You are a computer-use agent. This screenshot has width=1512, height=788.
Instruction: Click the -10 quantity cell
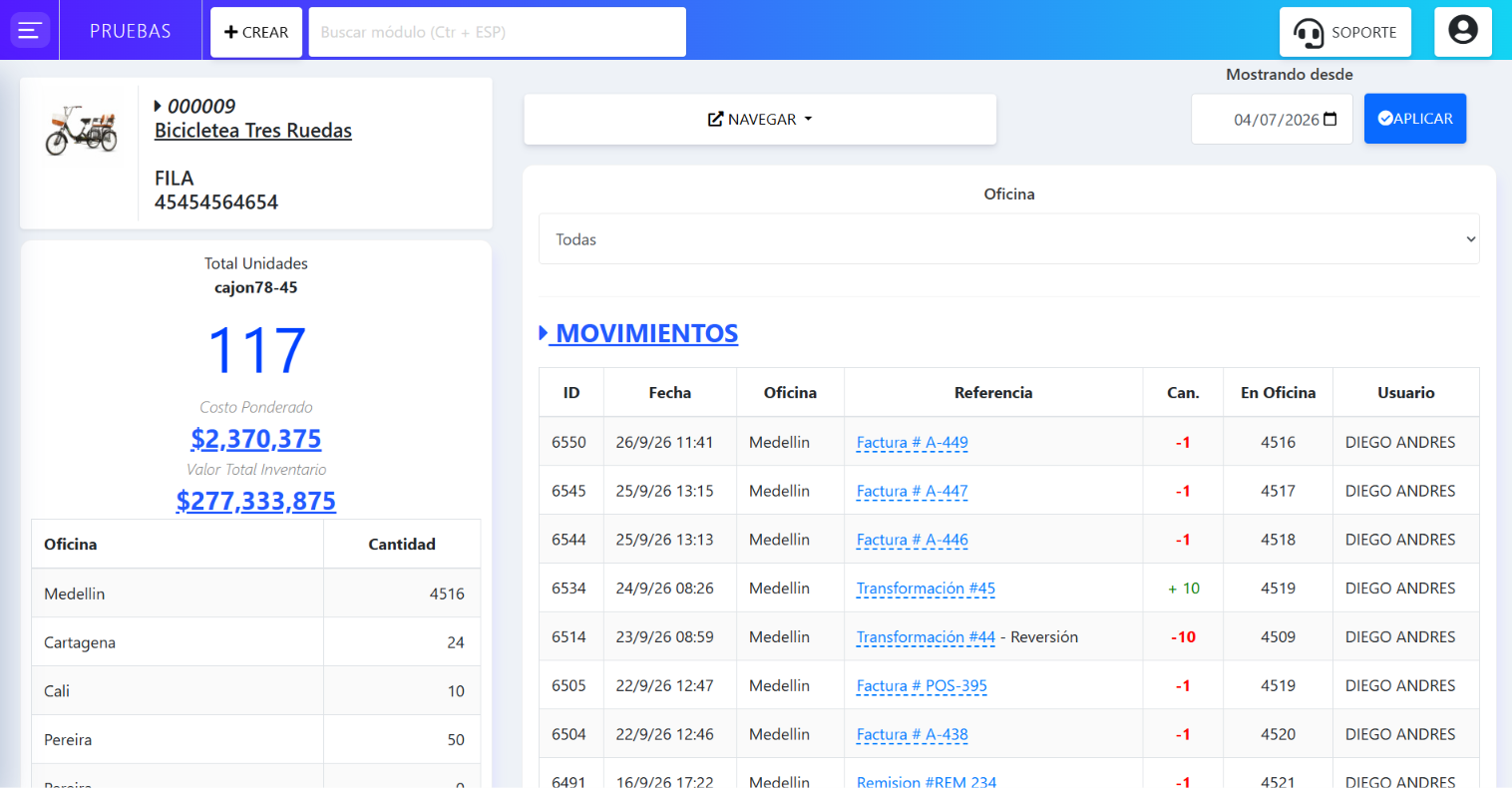(x=1183, y=637)
